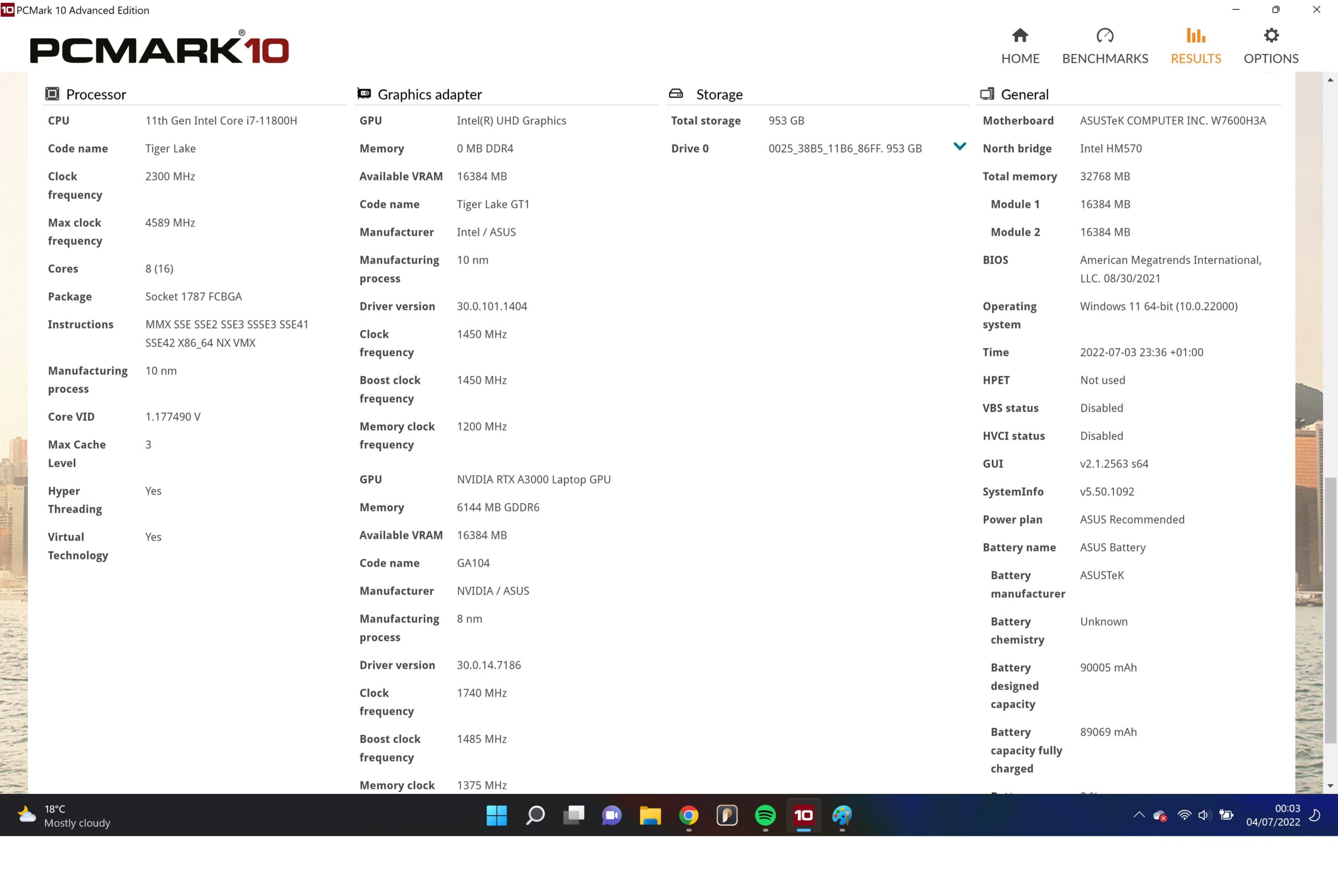Click the OneDrive tray icon
Image resolution: width=1338 pixels, height=896 pixels.
(1160, 816)
